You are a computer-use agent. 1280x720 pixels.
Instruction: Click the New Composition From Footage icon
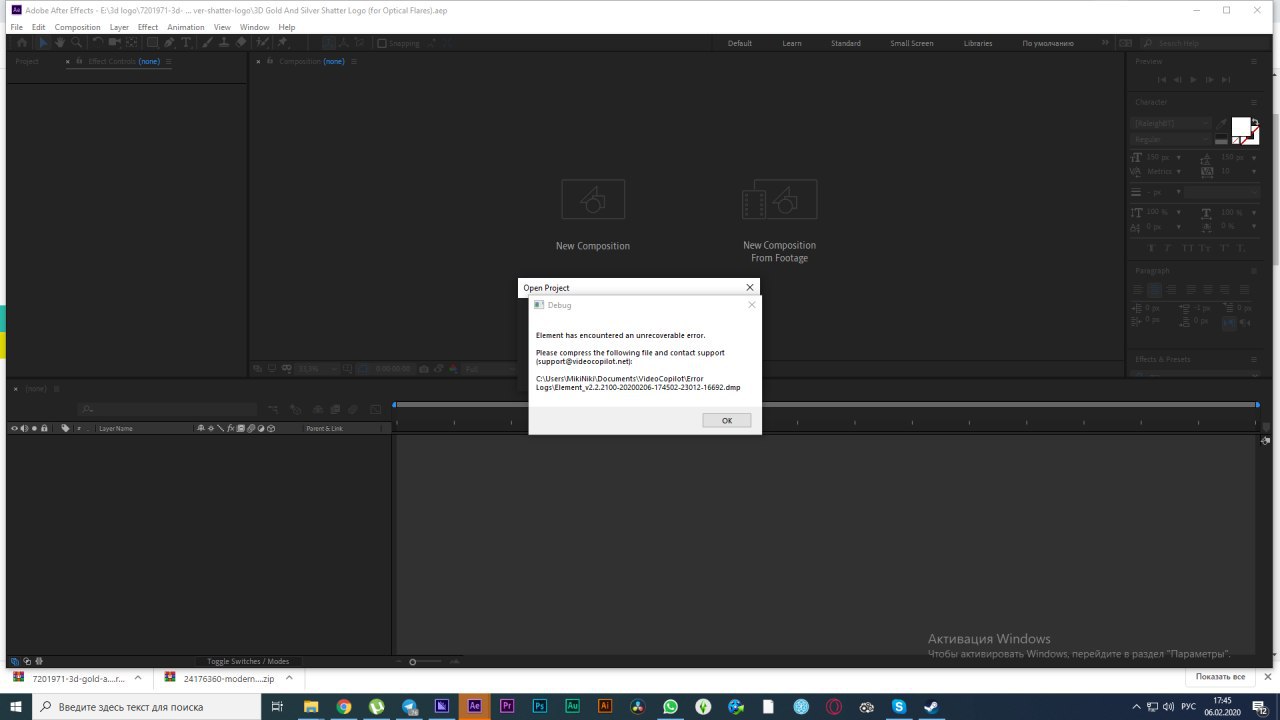tap(779, 199)
